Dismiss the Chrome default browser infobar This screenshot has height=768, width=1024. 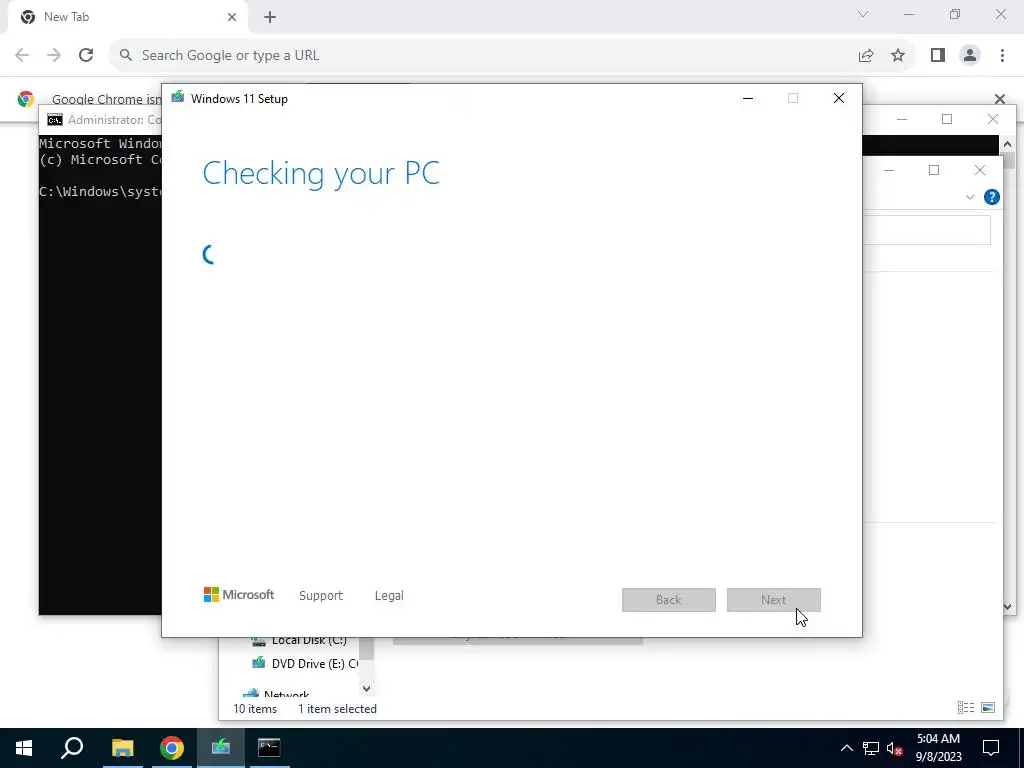1000,99
